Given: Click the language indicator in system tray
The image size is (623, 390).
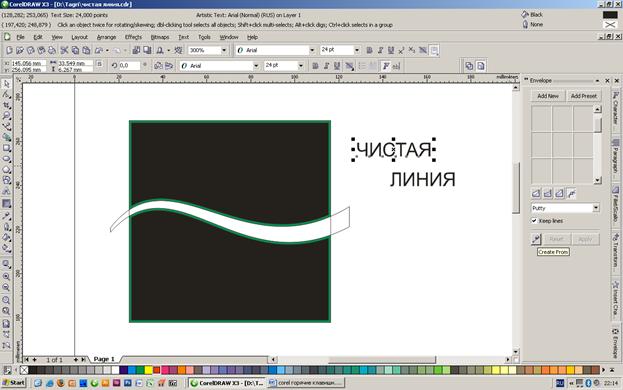Looking at the screenshot, I should click(560, 383).
